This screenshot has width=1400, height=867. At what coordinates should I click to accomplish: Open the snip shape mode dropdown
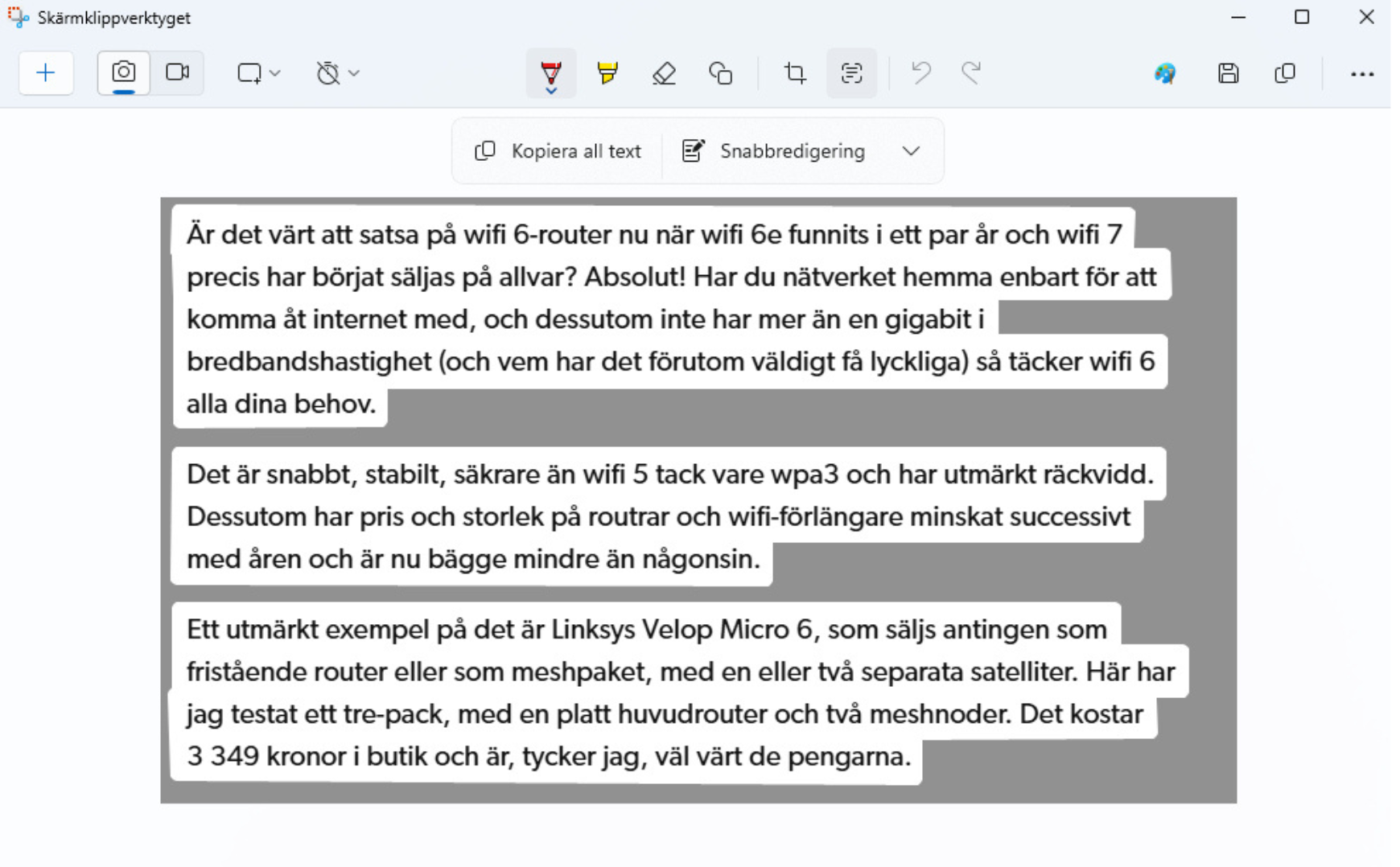(x=258, y=73)
